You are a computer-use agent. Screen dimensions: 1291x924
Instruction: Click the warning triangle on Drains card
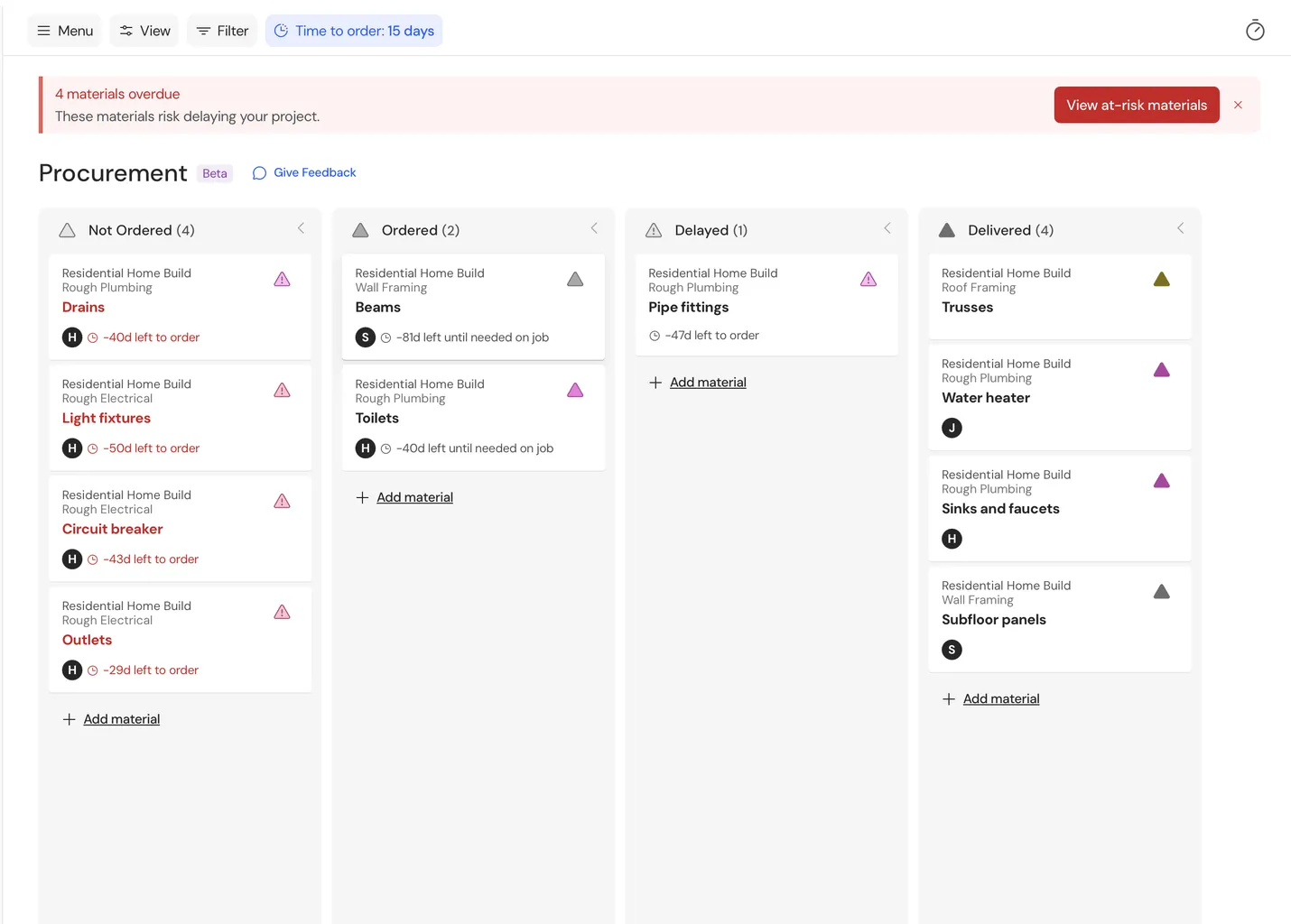(x=282, y=280)
